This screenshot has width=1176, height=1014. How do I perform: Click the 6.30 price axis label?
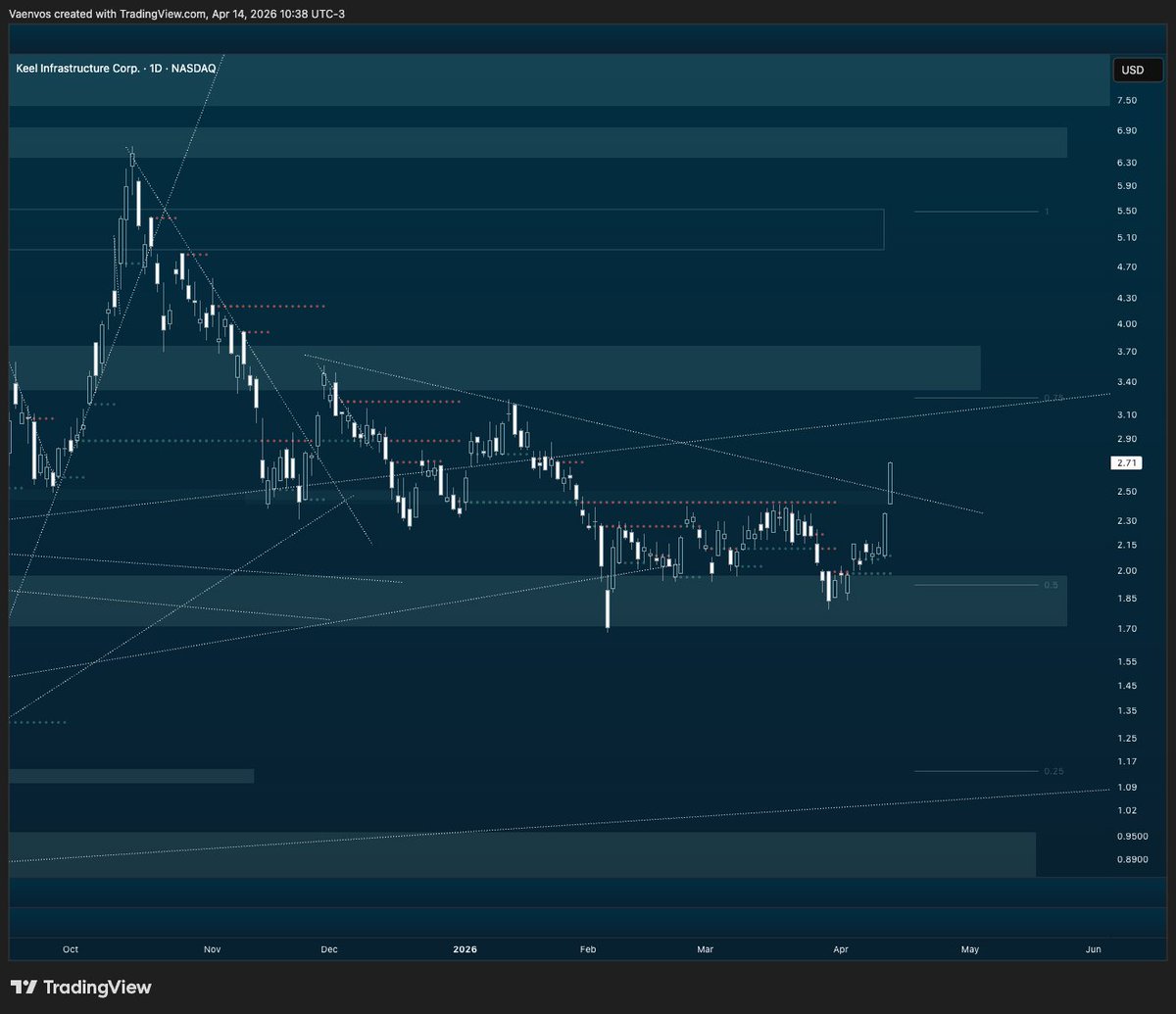1126,163
